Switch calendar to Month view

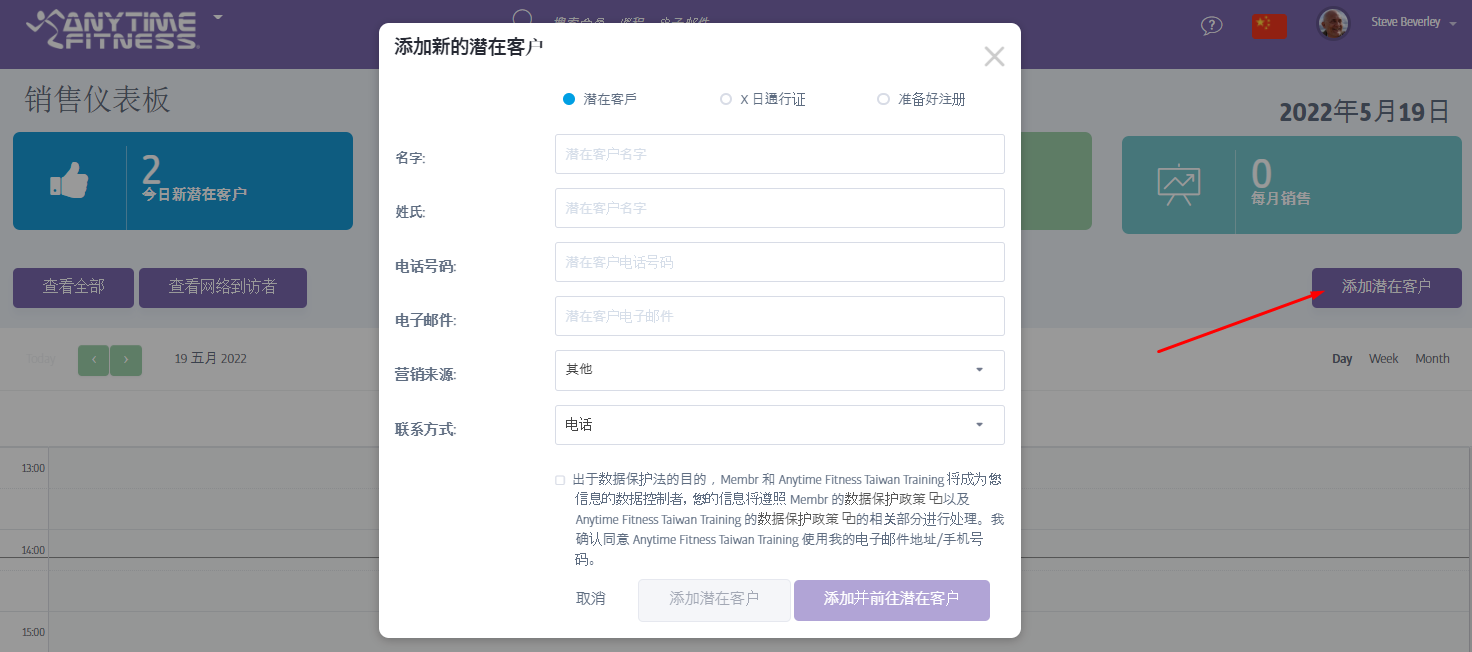[x=1432, y=358]
